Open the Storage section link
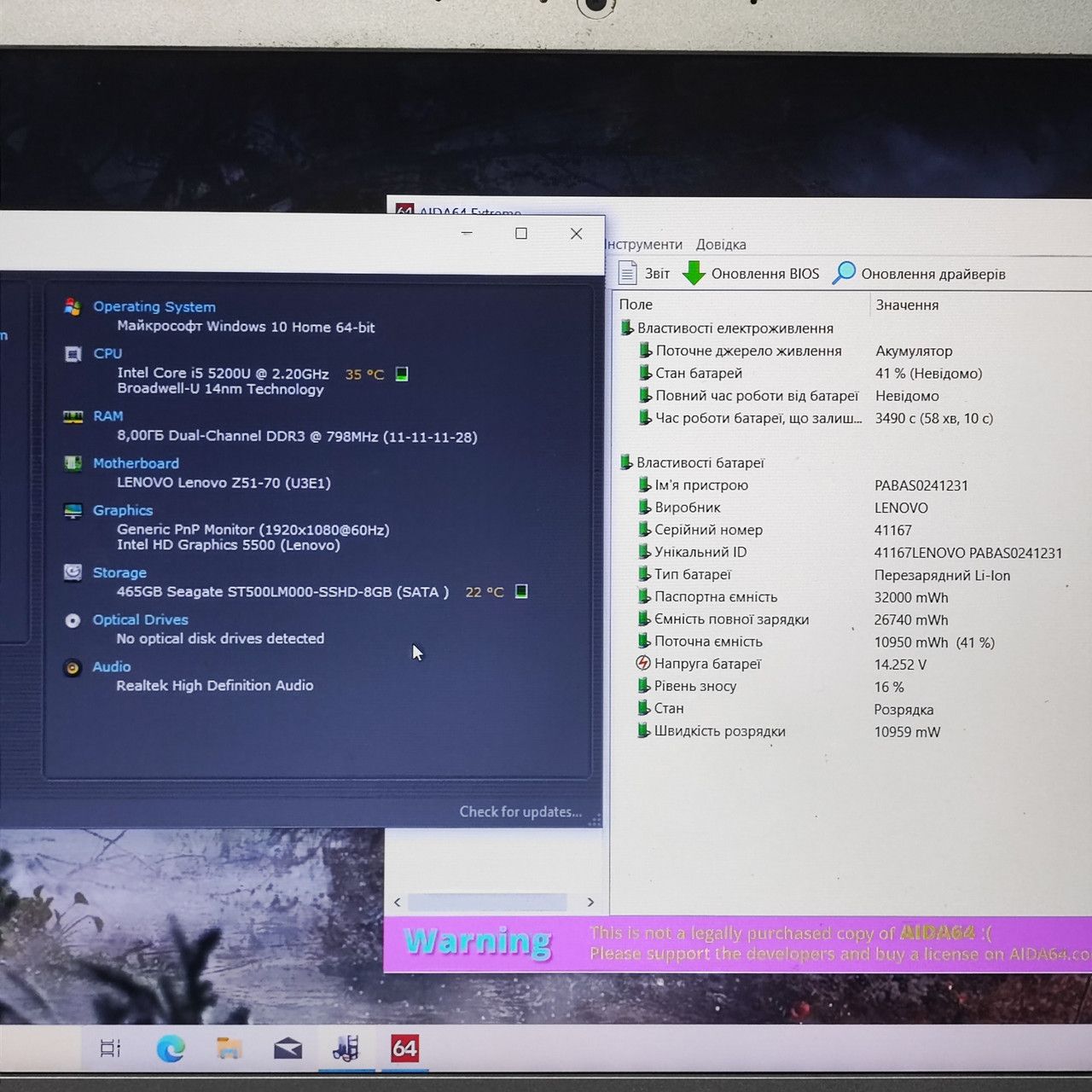 [x=119, y=572]
